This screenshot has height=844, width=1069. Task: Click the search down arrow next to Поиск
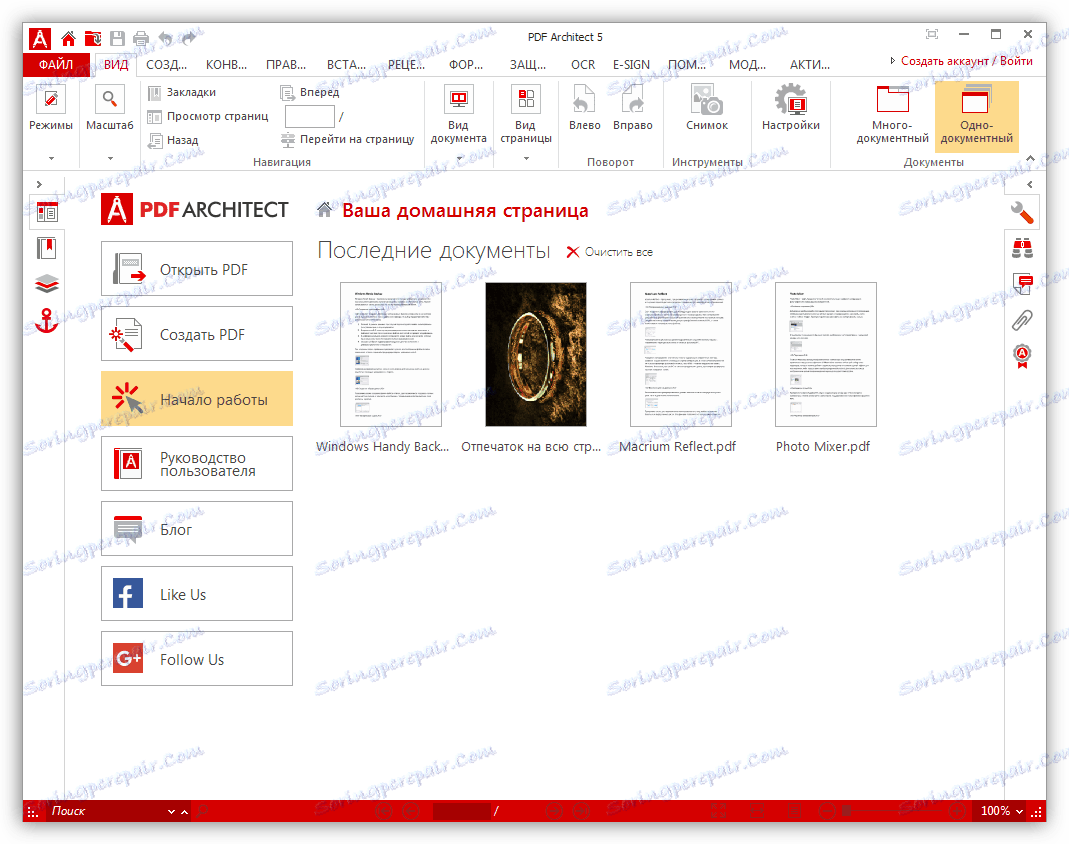pyautogui.click(x=172, y=811)
